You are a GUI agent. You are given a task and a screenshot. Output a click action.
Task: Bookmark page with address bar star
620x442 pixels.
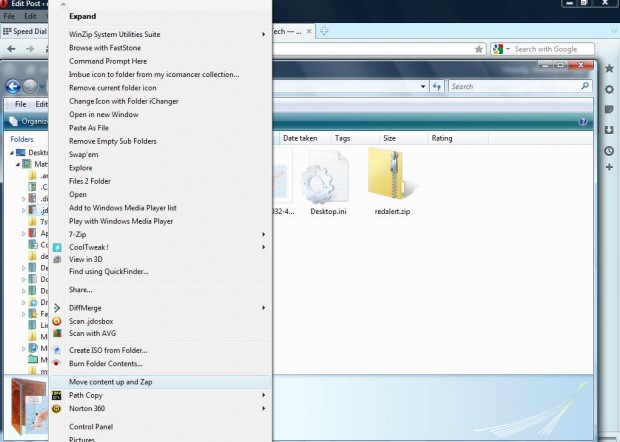480,49
